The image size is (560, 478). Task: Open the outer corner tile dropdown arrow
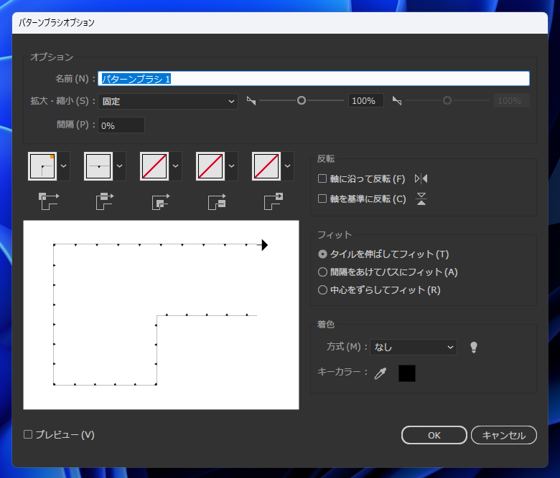(64, 166)
